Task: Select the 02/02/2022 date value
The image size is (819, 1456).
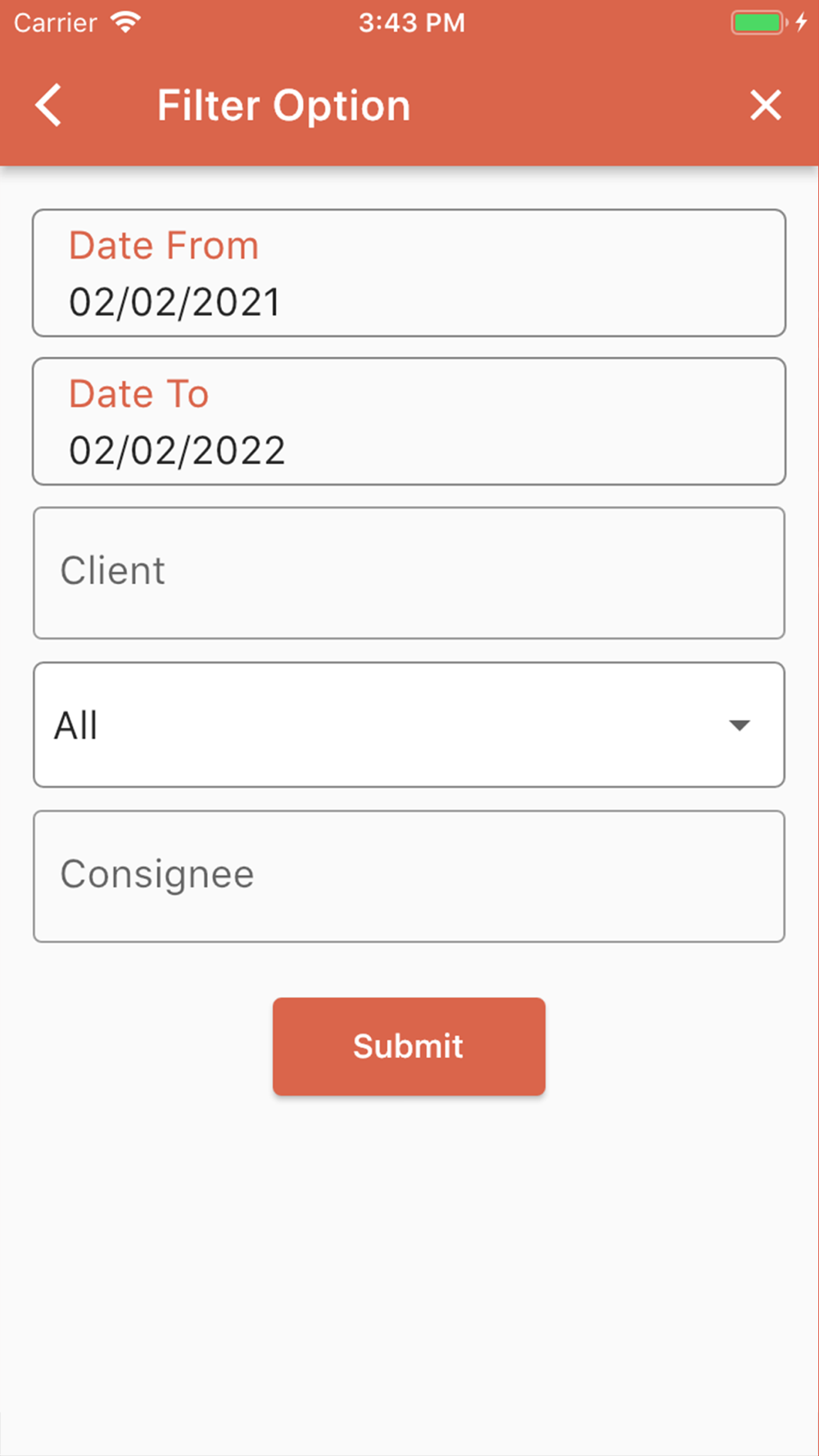Action: [x=177, y=450]
